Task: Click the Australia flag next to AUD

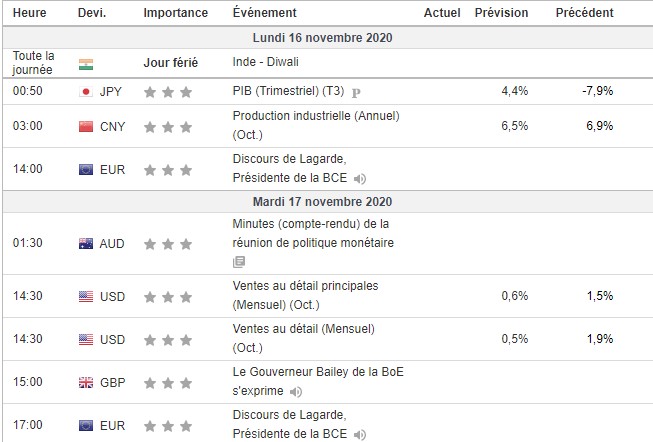Action: [86, 243]
